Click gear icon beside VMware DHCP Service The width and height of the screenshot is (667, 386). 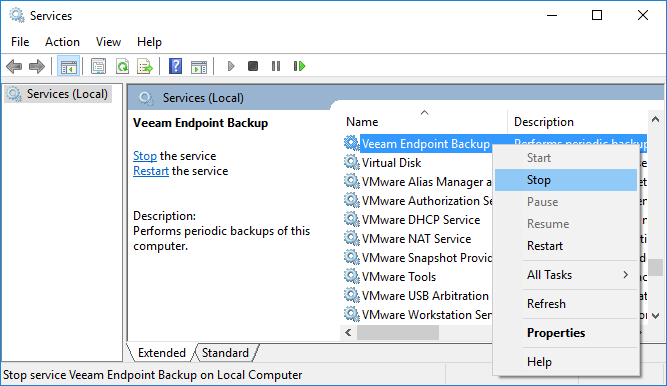pyautogui.click(x=351, y=219)
